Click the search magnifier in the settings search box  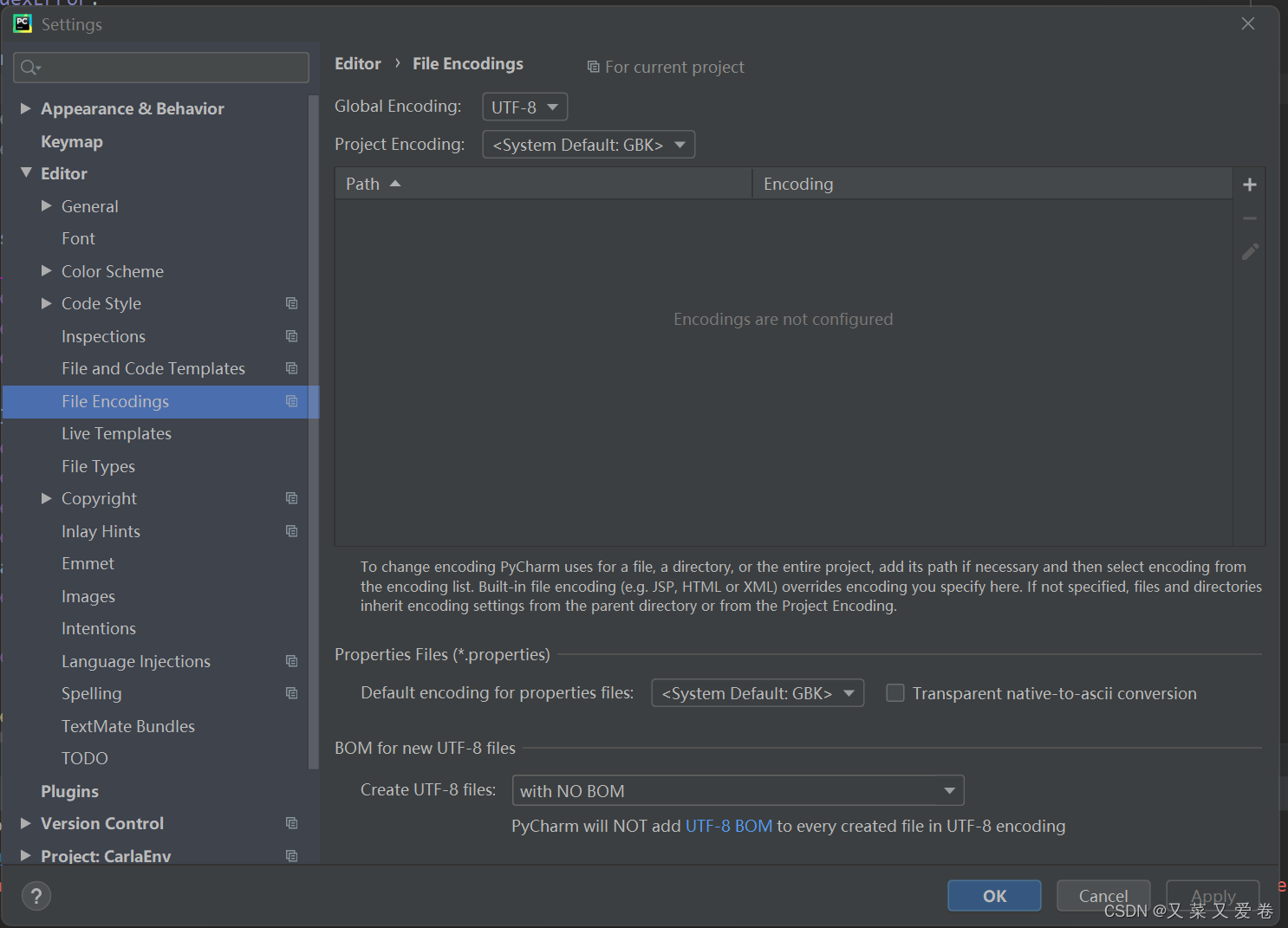pos(26,67)
